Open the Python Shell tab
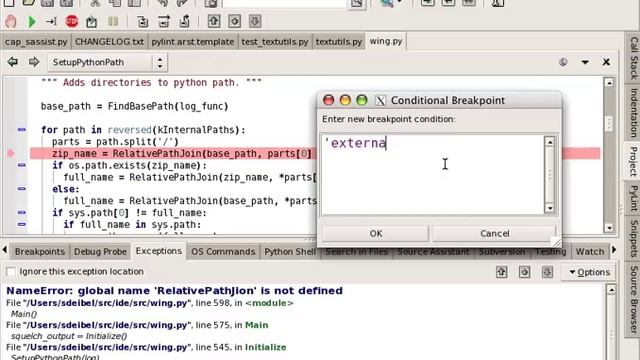Image resolution: width=640 pixels, height=360 pixels. tap(290, 252)
